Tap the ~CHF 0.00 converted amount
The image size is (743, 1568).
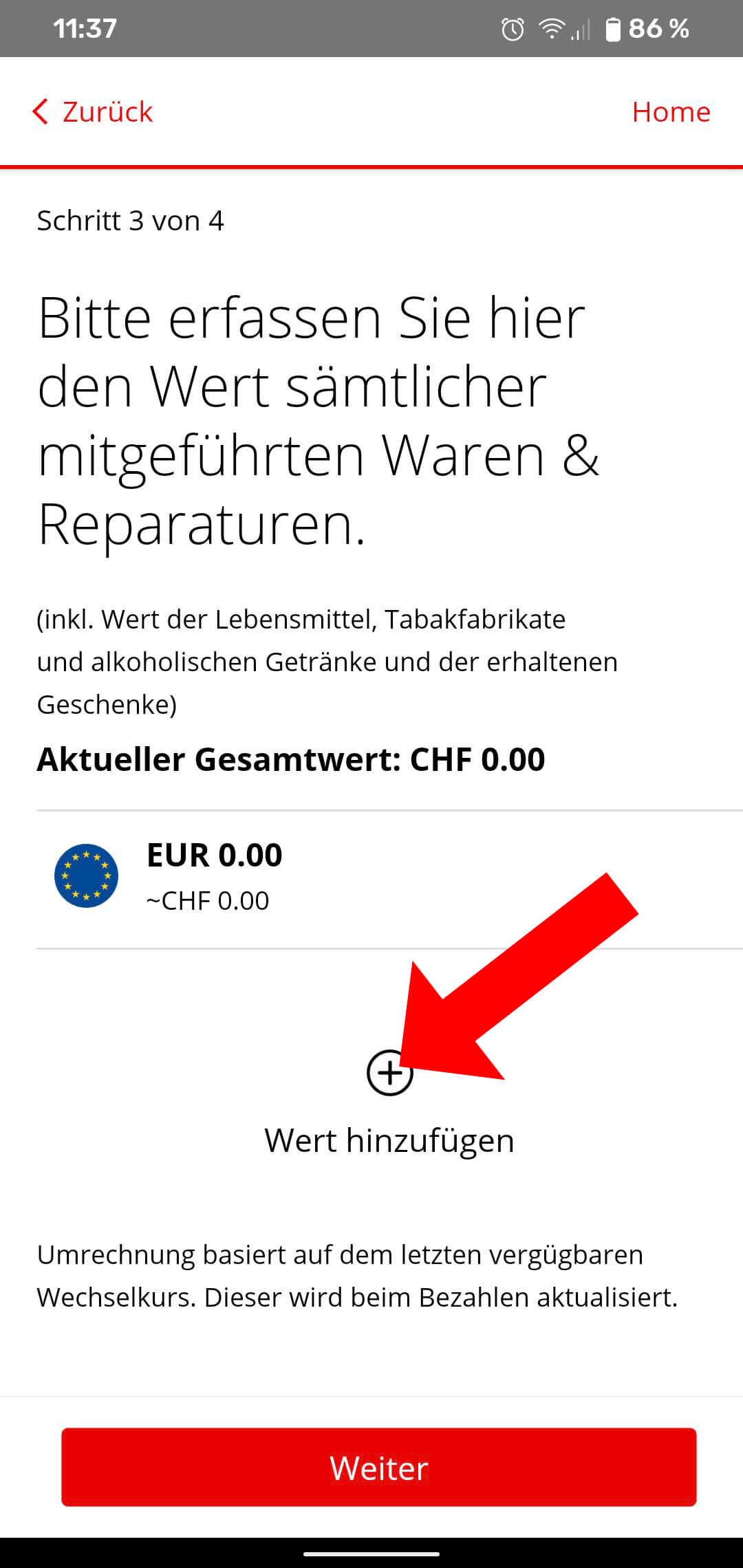click(208, 901)
